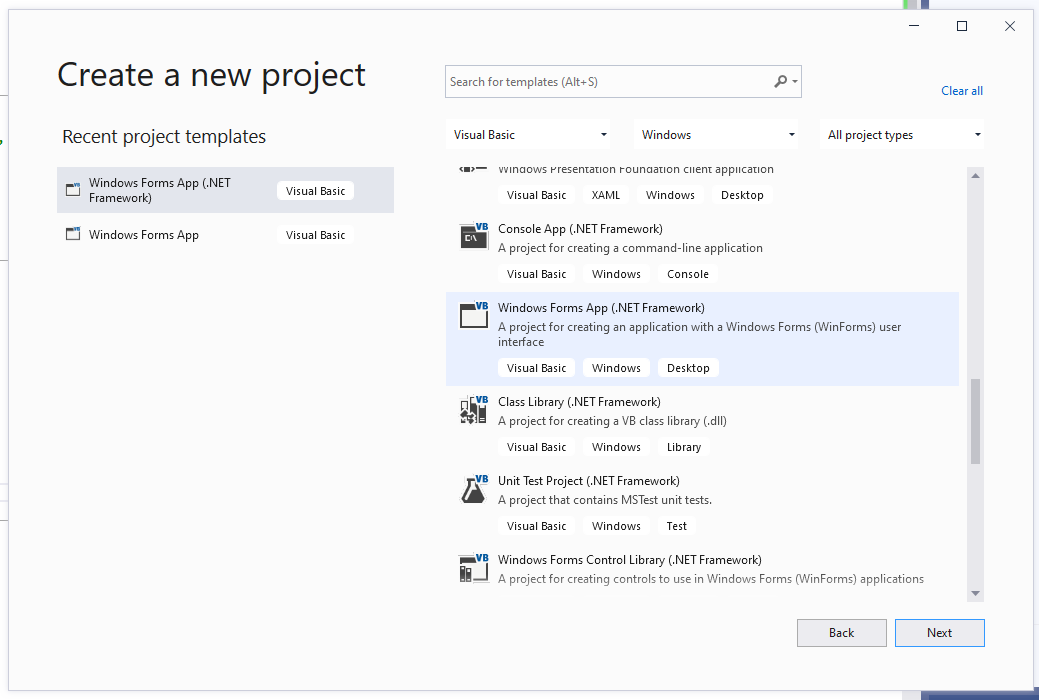The image size is (1039, 700).
Task: Click the search magnifier icon
Action: click(781, 82)
